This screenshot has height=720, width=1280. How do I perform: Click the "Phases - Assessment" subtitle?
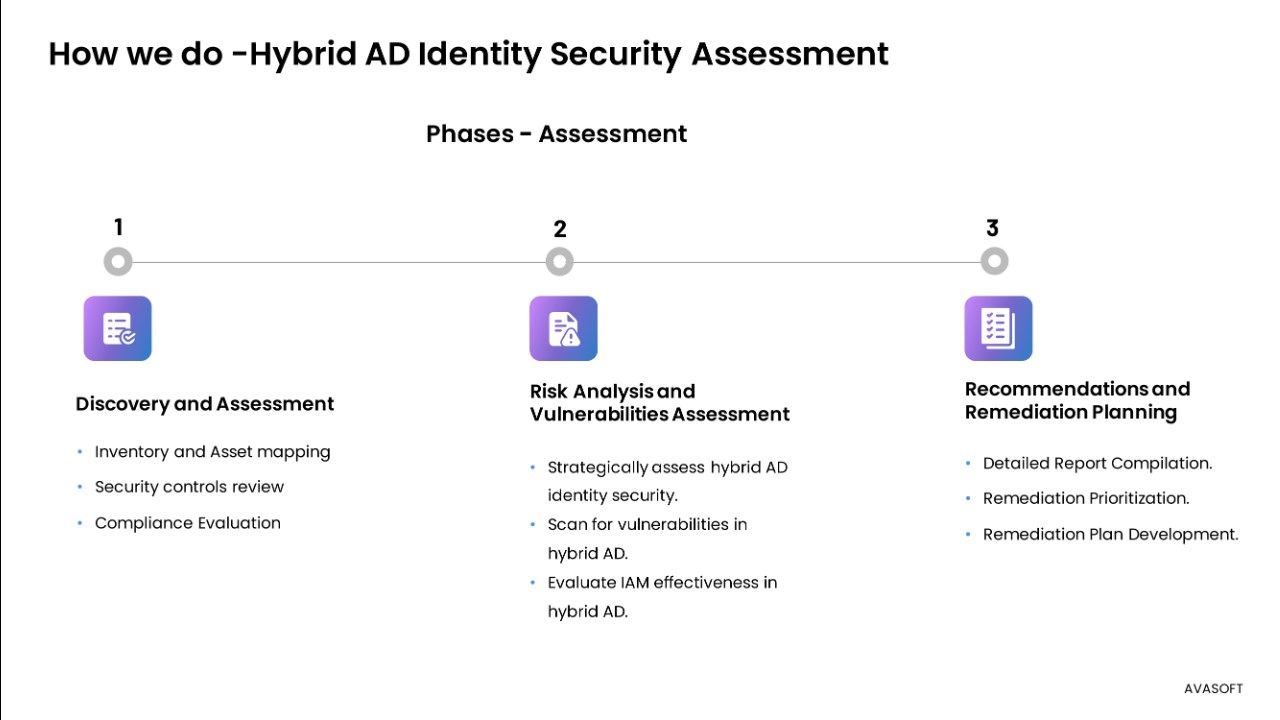click(556, 134)
